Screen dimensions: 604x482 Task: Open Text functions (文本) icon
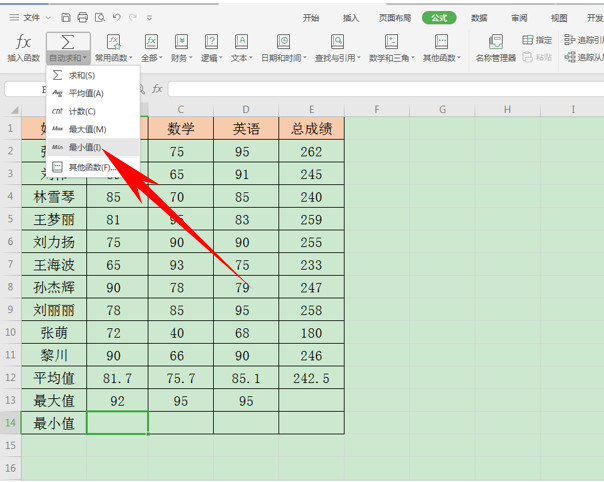[x=241, y=42]
